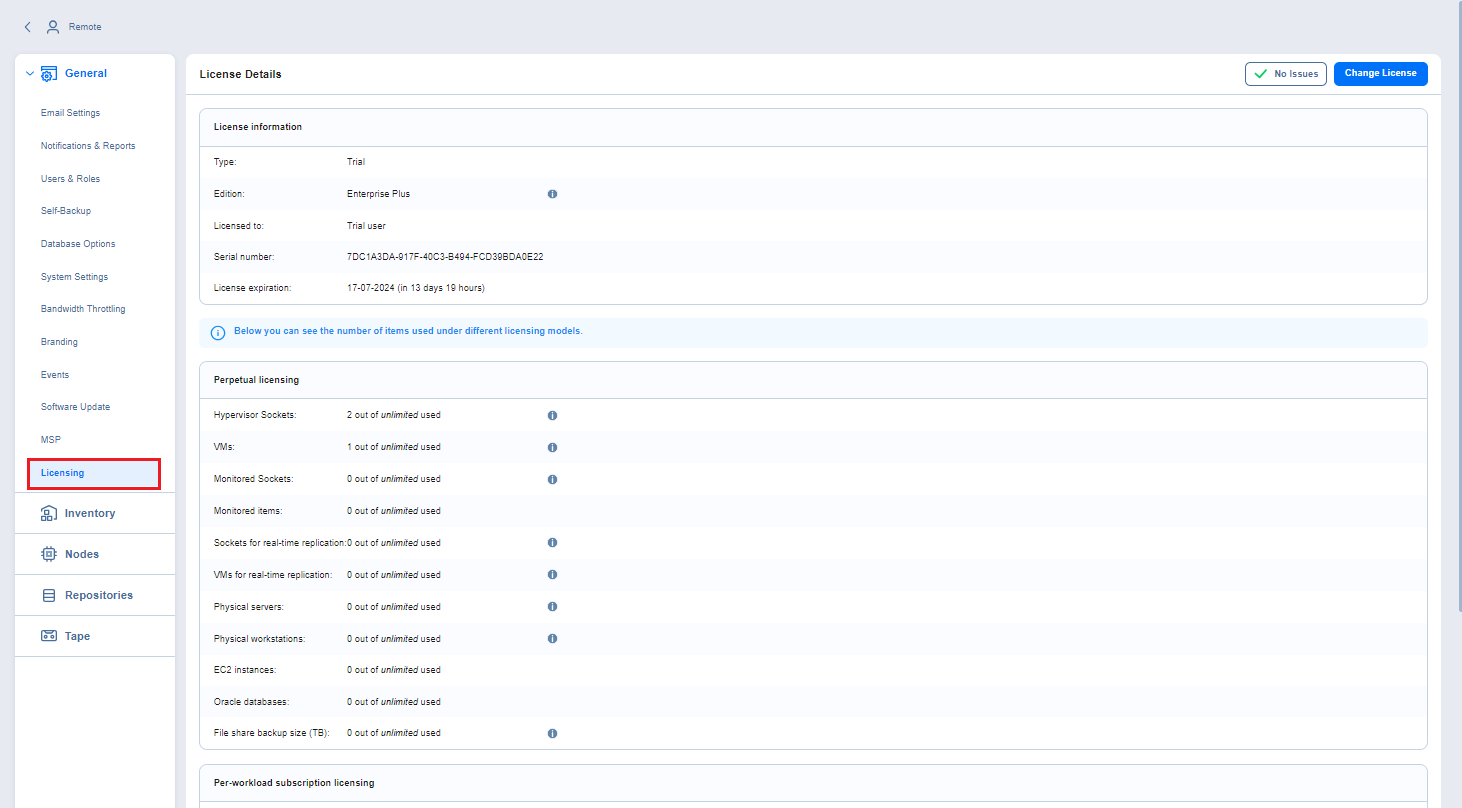1462x808 pixels.
Task: Open the Tape section
Action: pyautogui.click(x=77, y=636)
